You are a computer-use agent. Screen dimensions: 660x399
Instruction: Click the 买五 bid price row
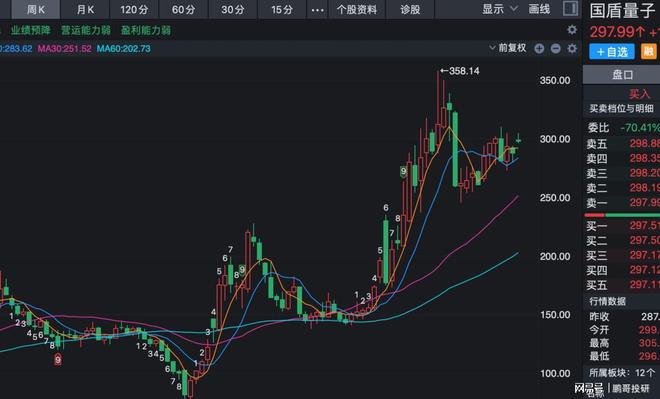623,285
